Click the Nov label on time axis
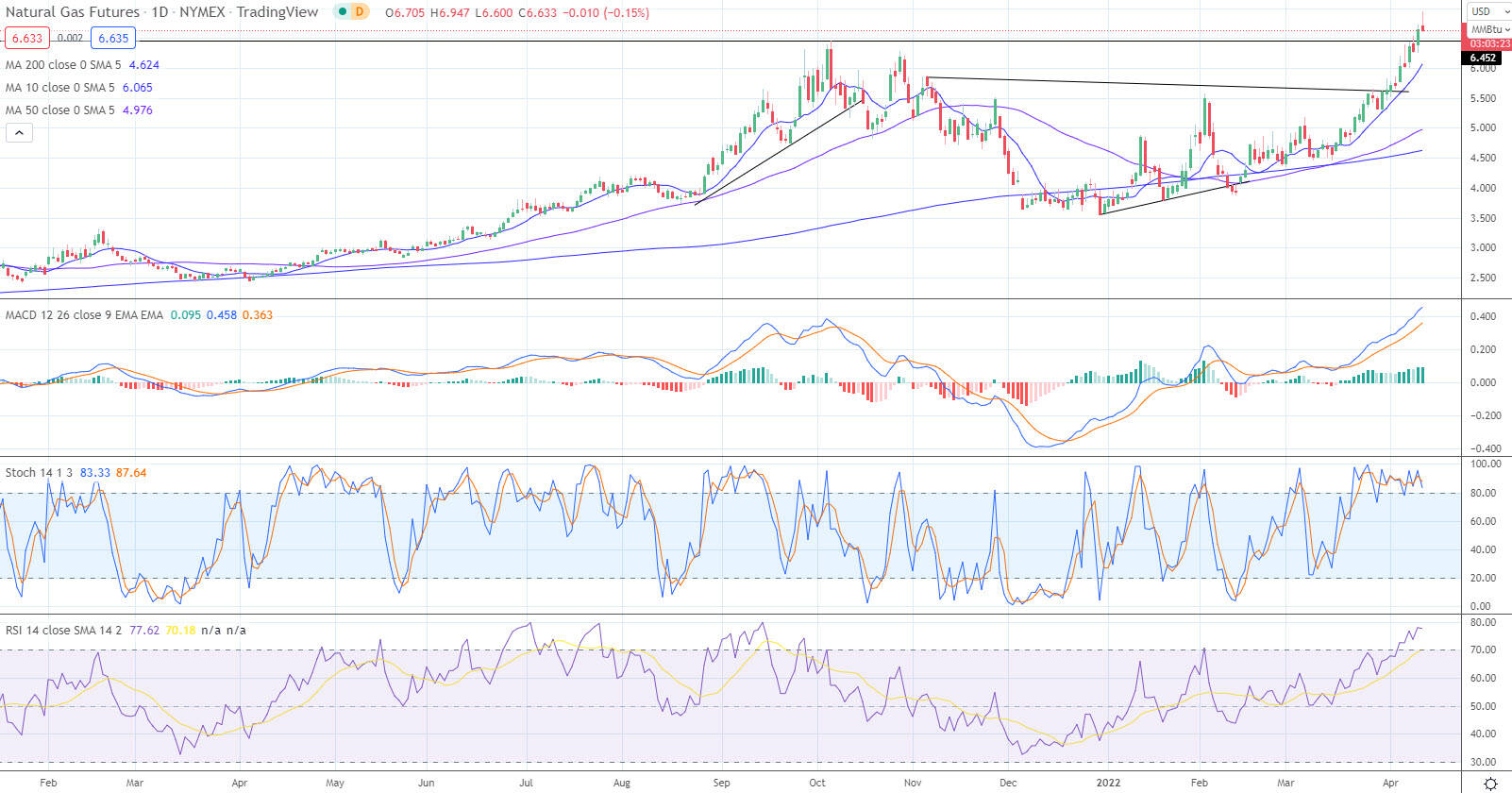The width and height of the screenshot is (1512, 793). click(x=912, y=783)
